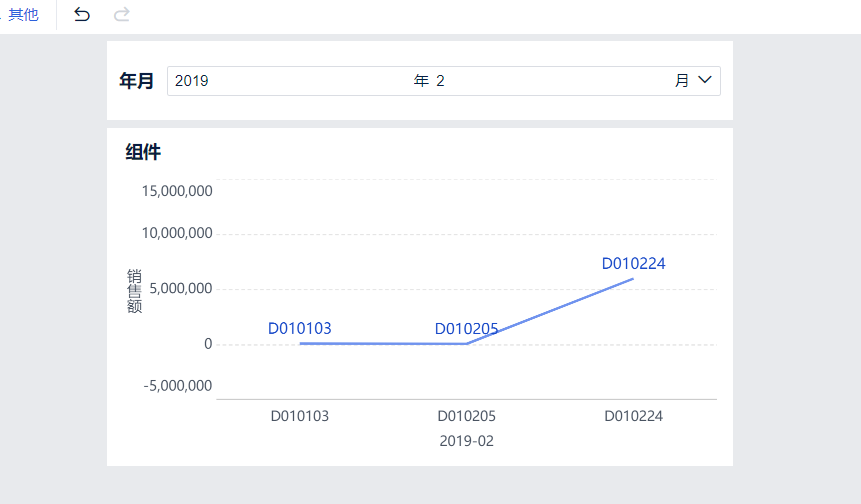Click the -5,000,000 y-axis tick label

(177, 386)
